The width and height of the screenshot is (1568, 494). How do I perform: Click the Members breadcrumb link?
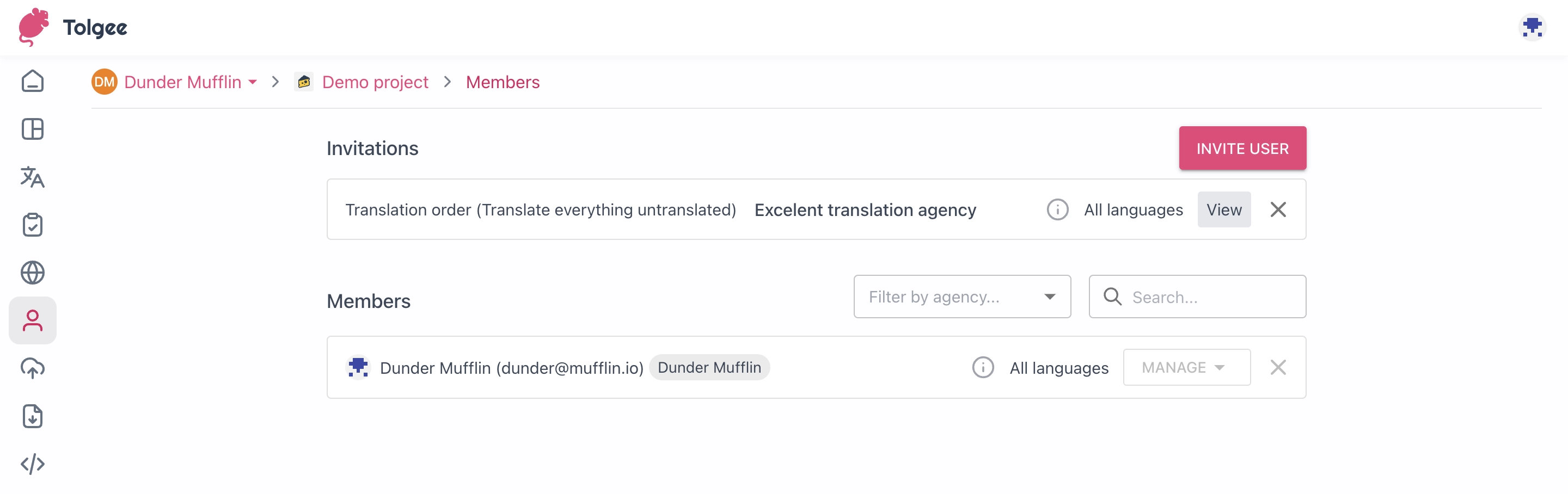pos(502,82)
